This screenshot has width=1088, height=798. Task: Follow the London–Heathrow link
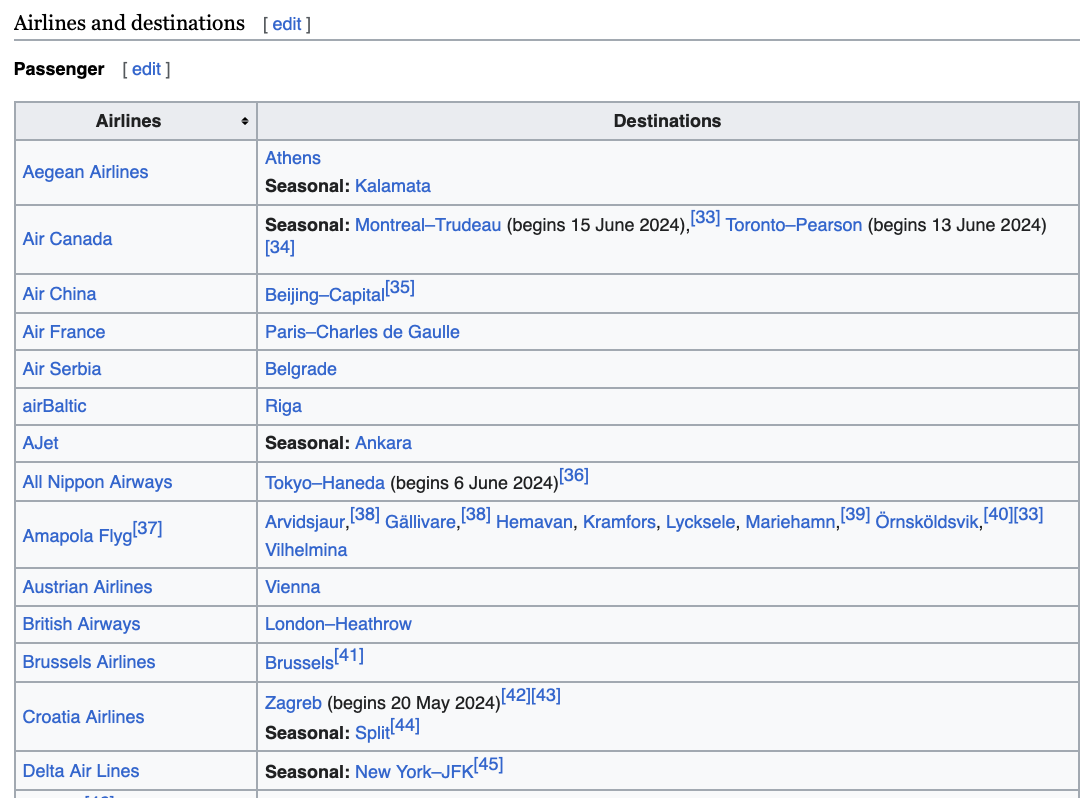[339, 624]
